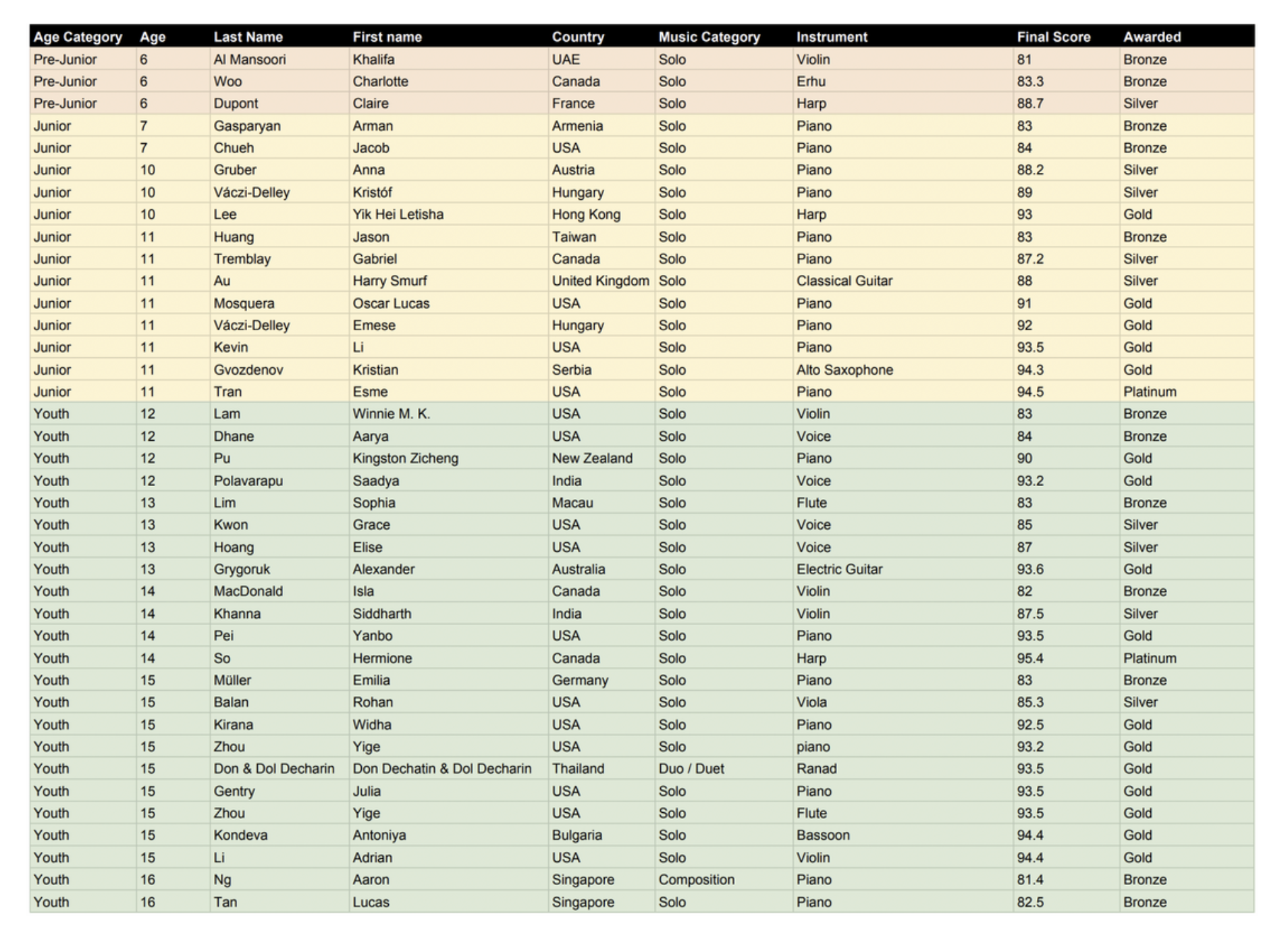
Task: Click the Classical Guitar instrument cell
Action: (x=844, y=281)
